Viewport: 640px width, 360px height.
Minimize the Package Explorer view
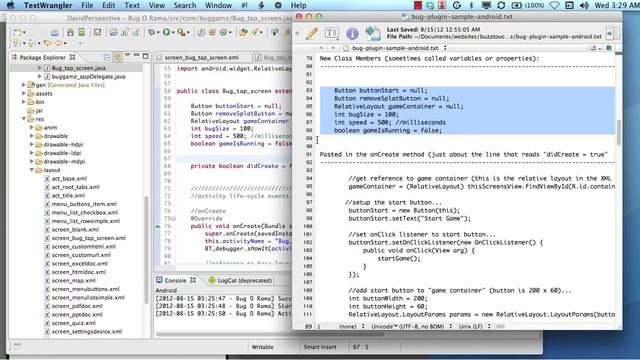click(x=136, y=56)
